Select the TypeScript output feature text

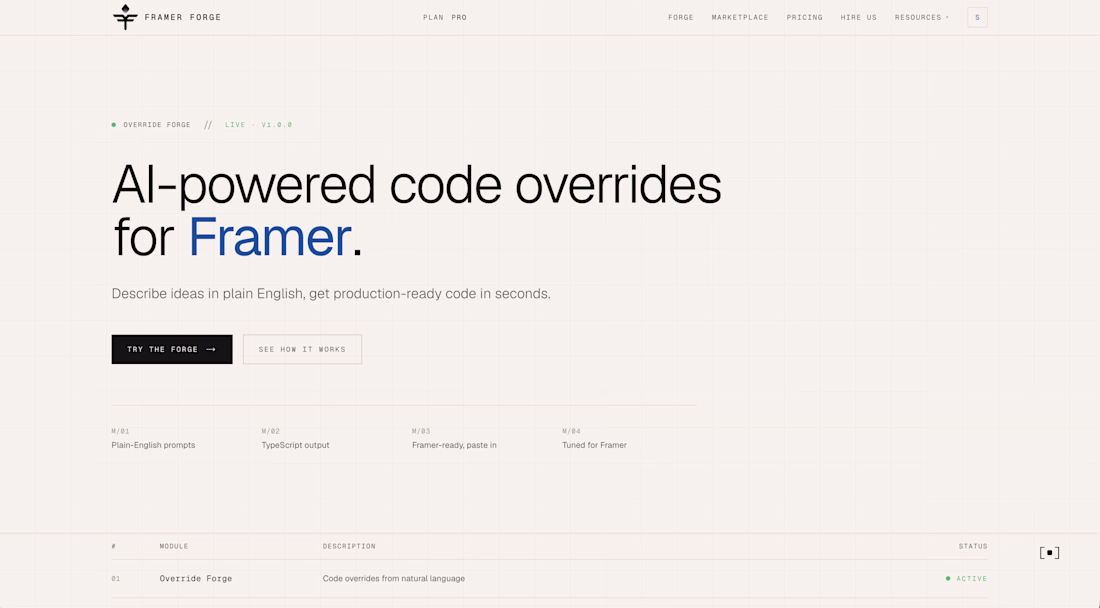(295, 445)
